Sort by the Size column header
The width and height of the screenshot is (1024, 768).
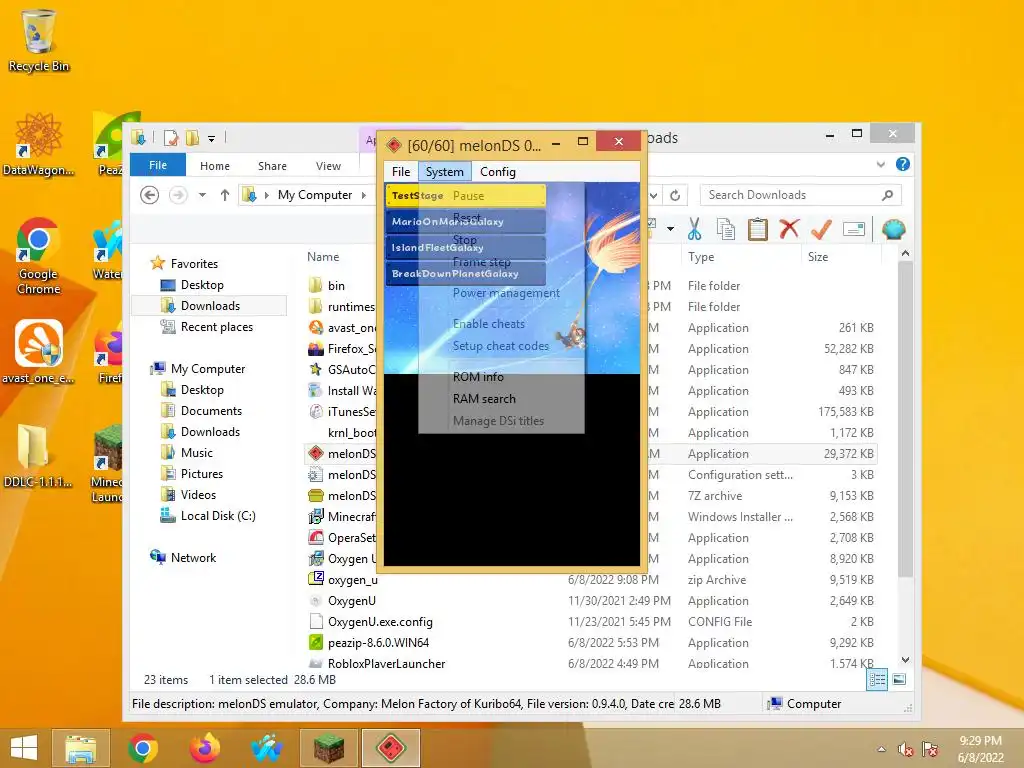coord(841,257)
